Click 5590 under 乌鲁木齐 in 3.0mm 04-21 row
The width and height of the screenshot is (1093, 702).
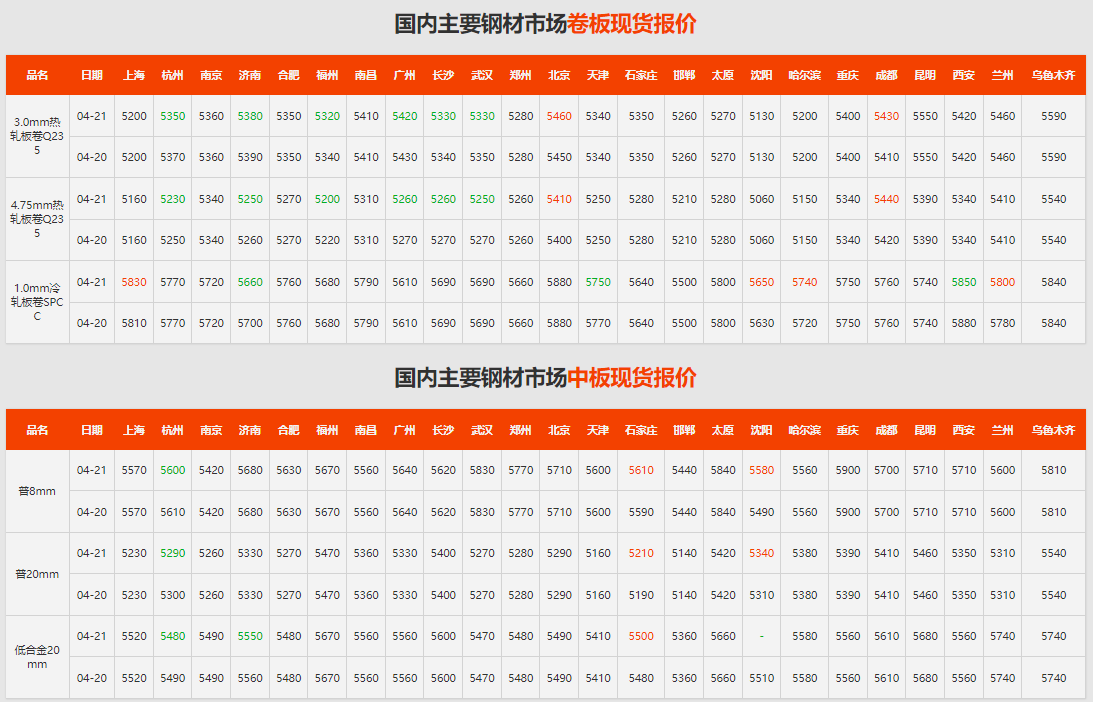click(x=1053, y=116)
